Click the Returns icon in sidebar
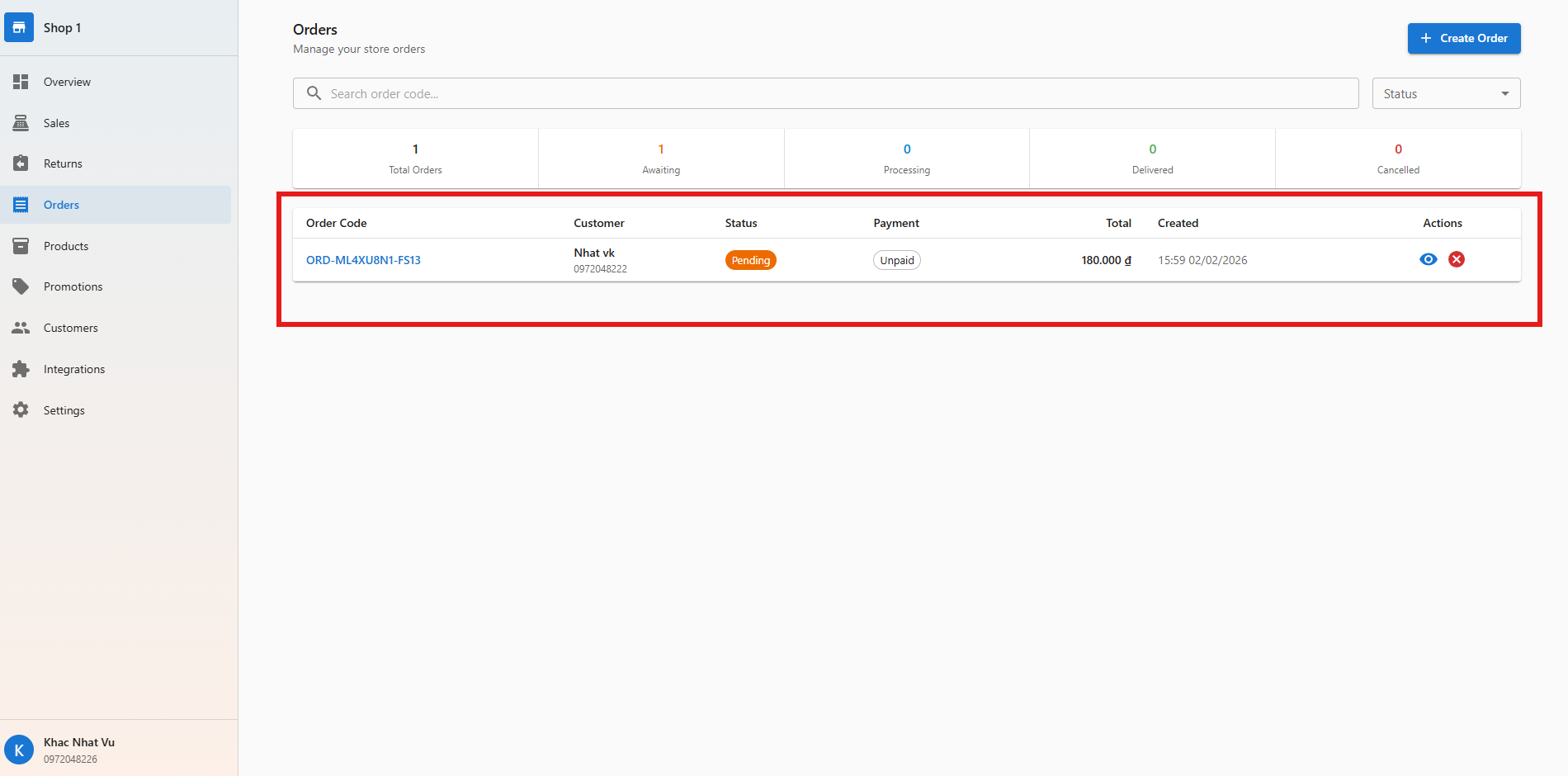This screenshot has height=776, width=1568. (21, 163)
